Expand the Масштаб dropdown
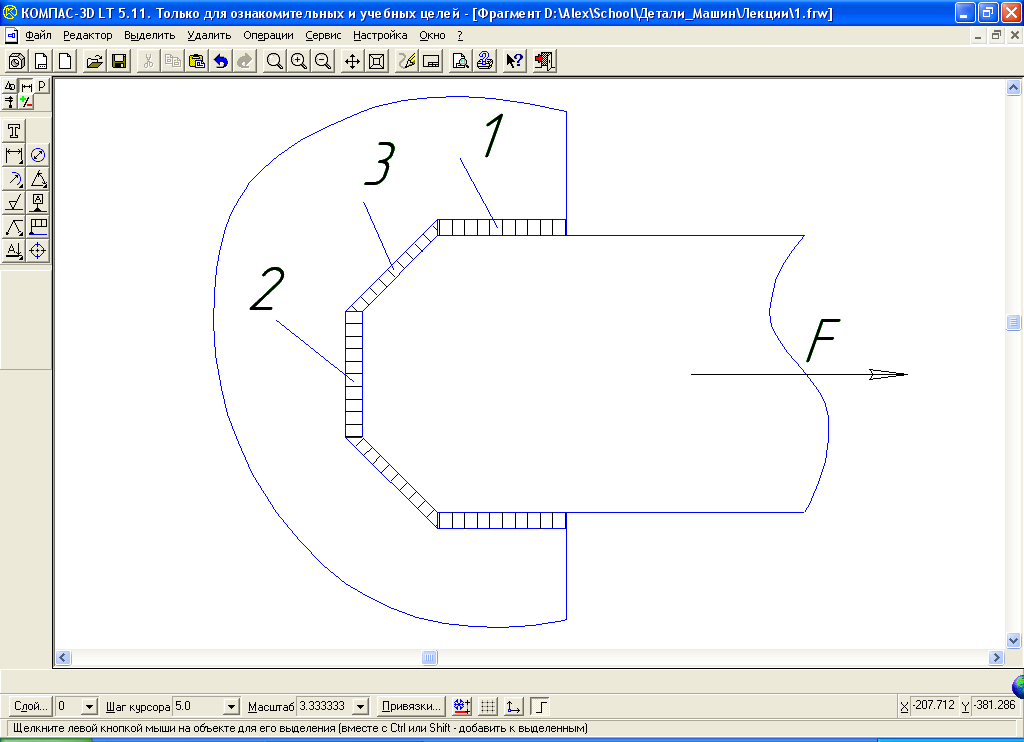Image resolution: width=1024 pixels, height=742 pixels. click(x=360, y=707)
